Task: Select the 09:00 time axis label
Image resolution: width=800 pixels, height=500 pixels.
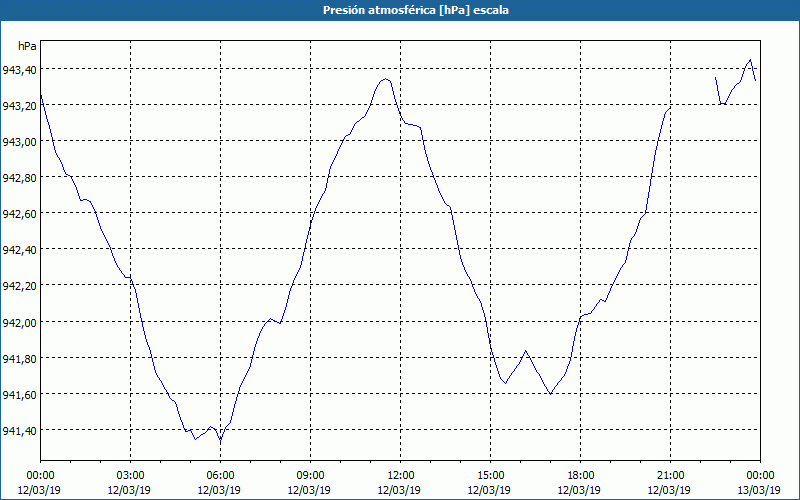Action: tap(310, 476)
